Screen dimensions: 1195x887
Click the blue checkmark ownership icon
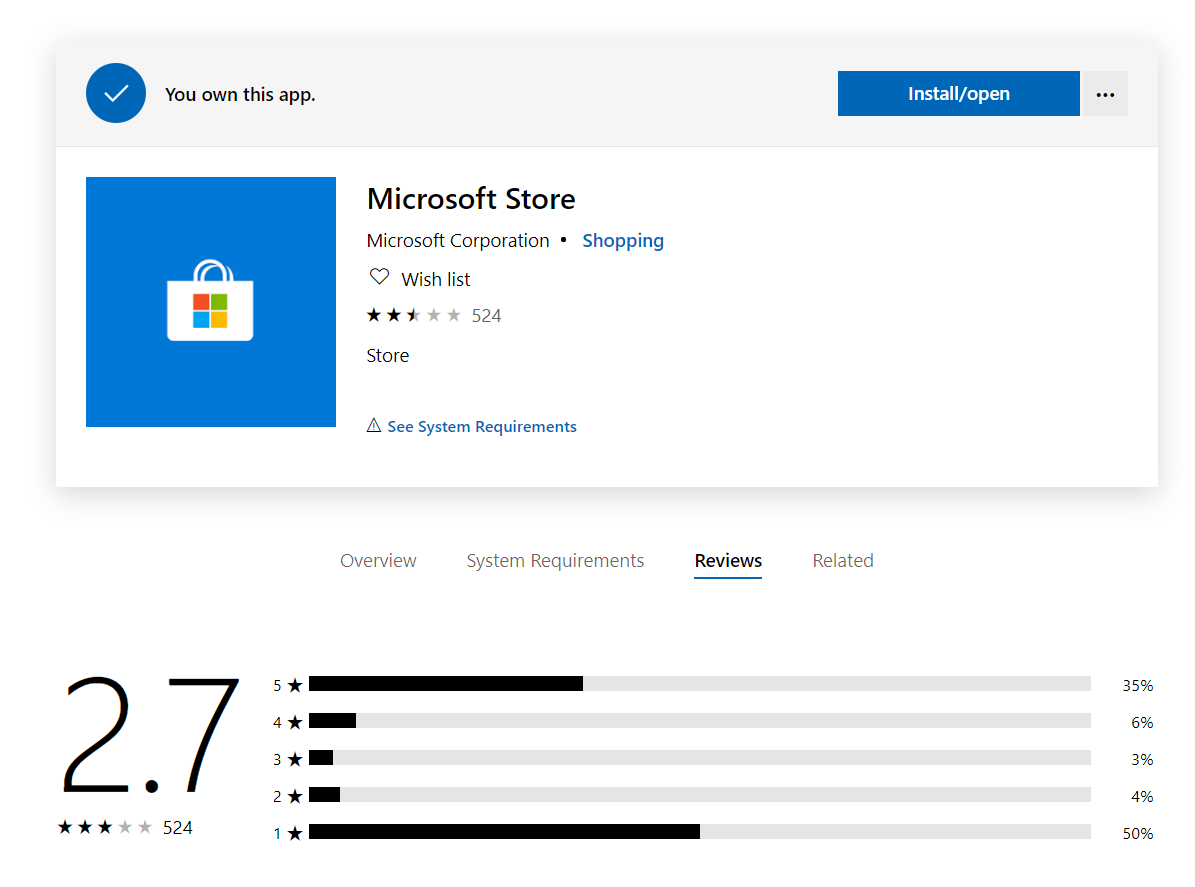[x=116, y=93]
